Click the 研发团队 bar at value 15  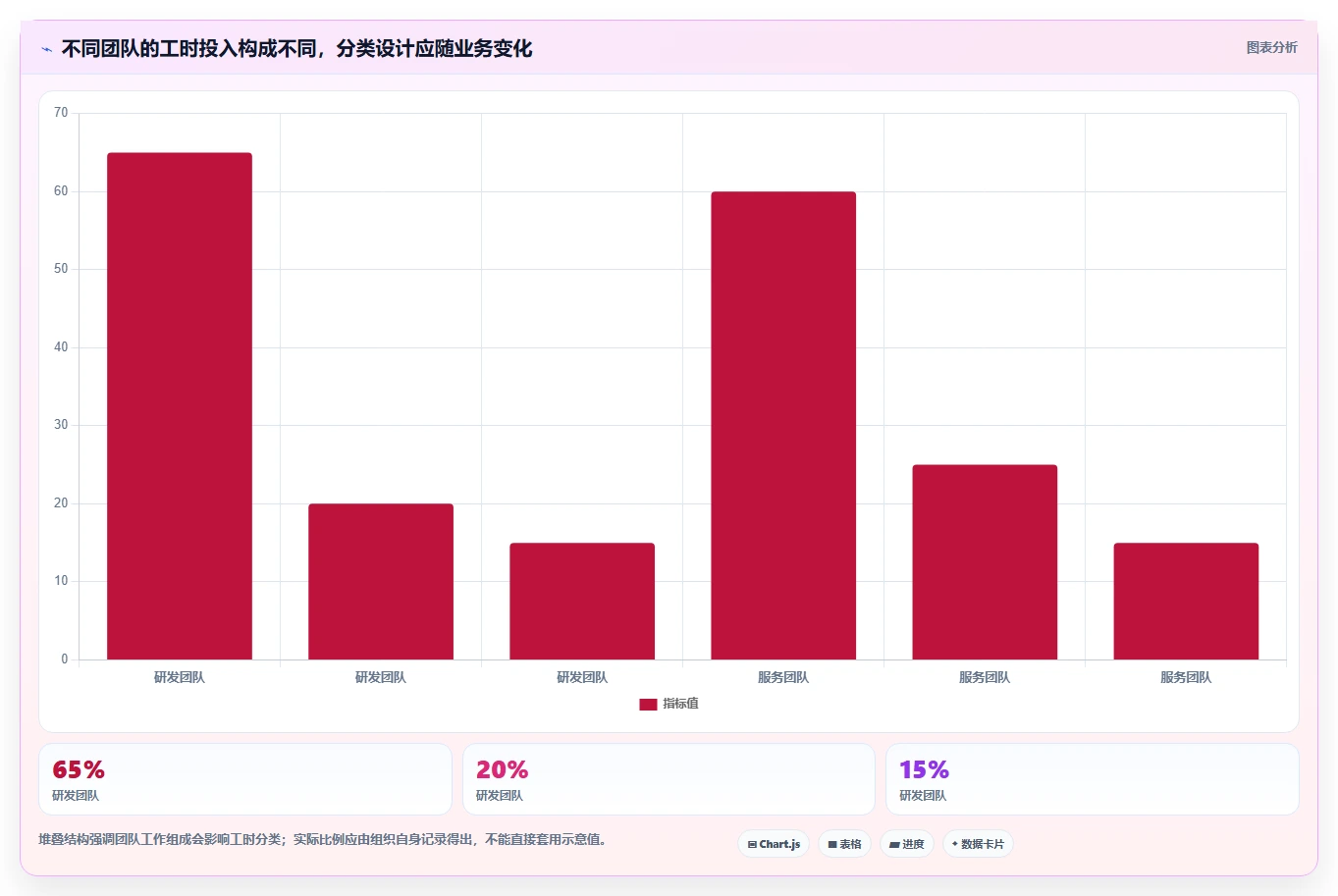(x=582, y=602)
